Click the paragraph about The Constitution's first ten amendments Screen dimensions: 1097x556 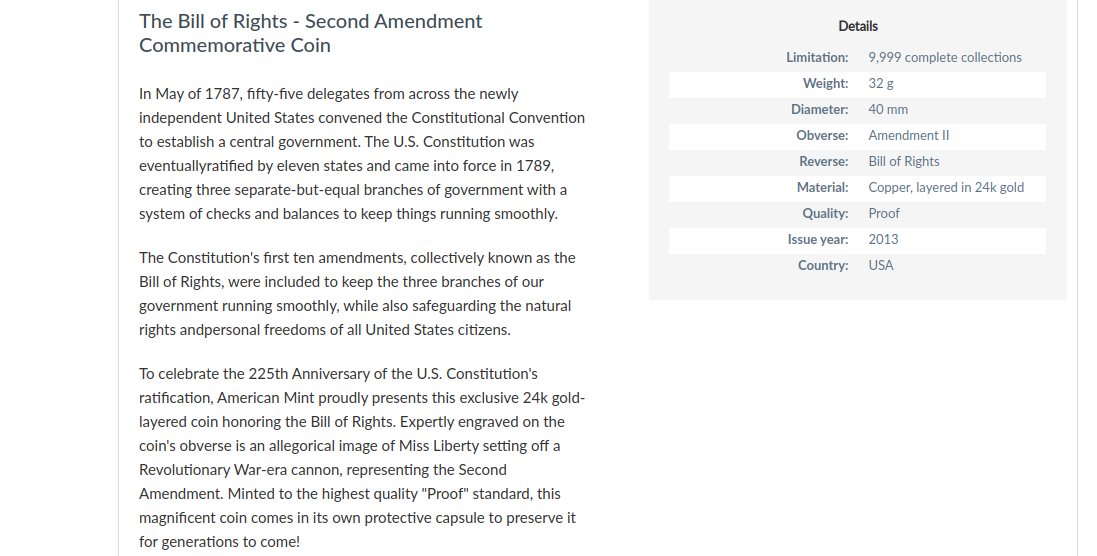(357, 294)
